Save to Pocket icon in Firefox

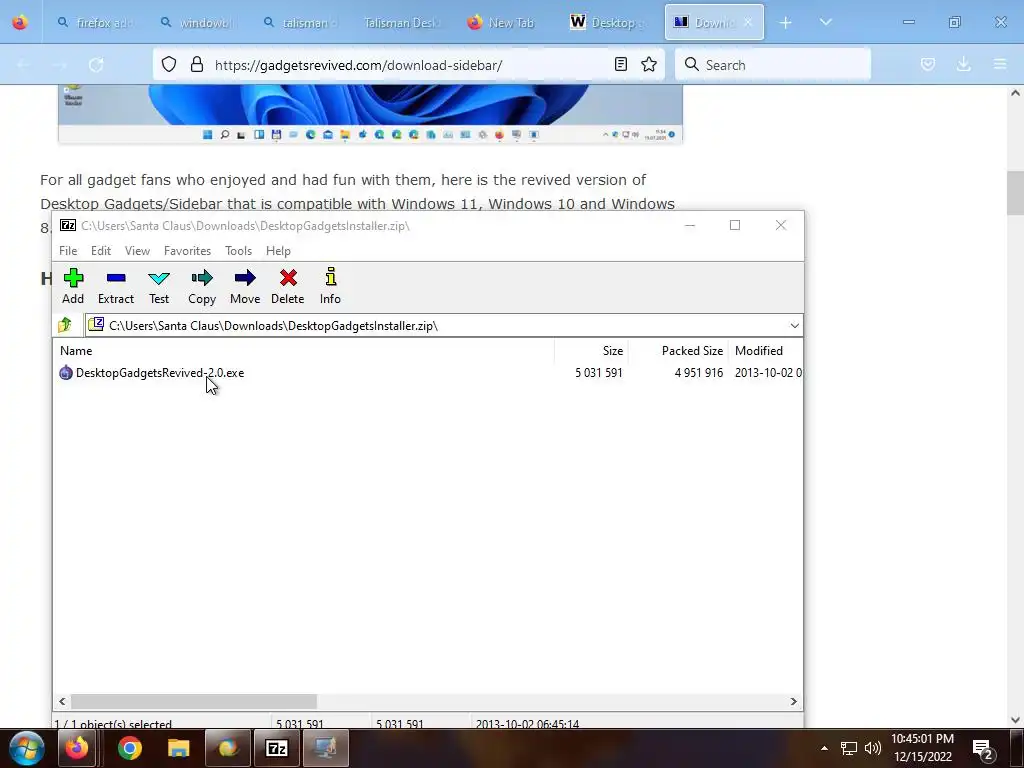coord(927,64)
